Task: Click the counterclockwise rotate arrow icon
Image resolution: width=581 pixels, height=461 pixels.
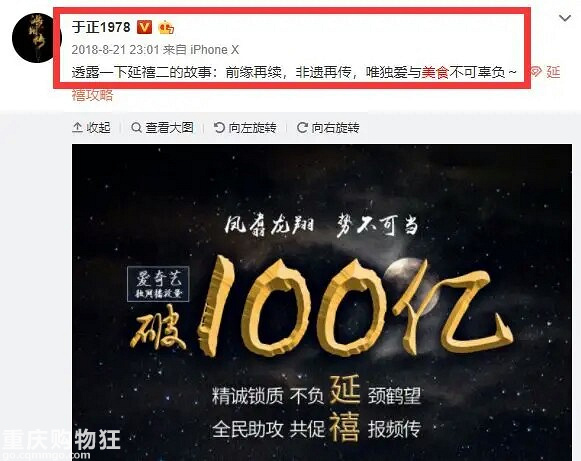Action: click(219, 128)
